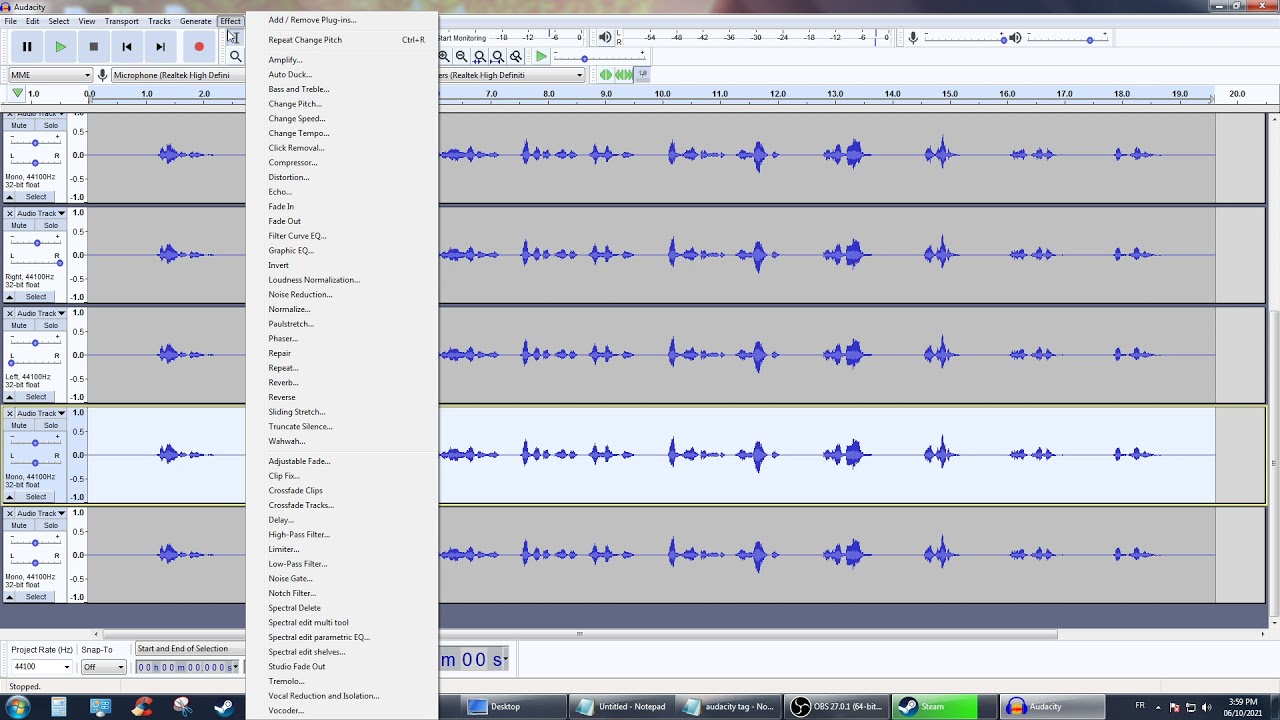Click the recording volume slider
Viewport: 1280px width, 720px height.
click(x=965, y=38)
